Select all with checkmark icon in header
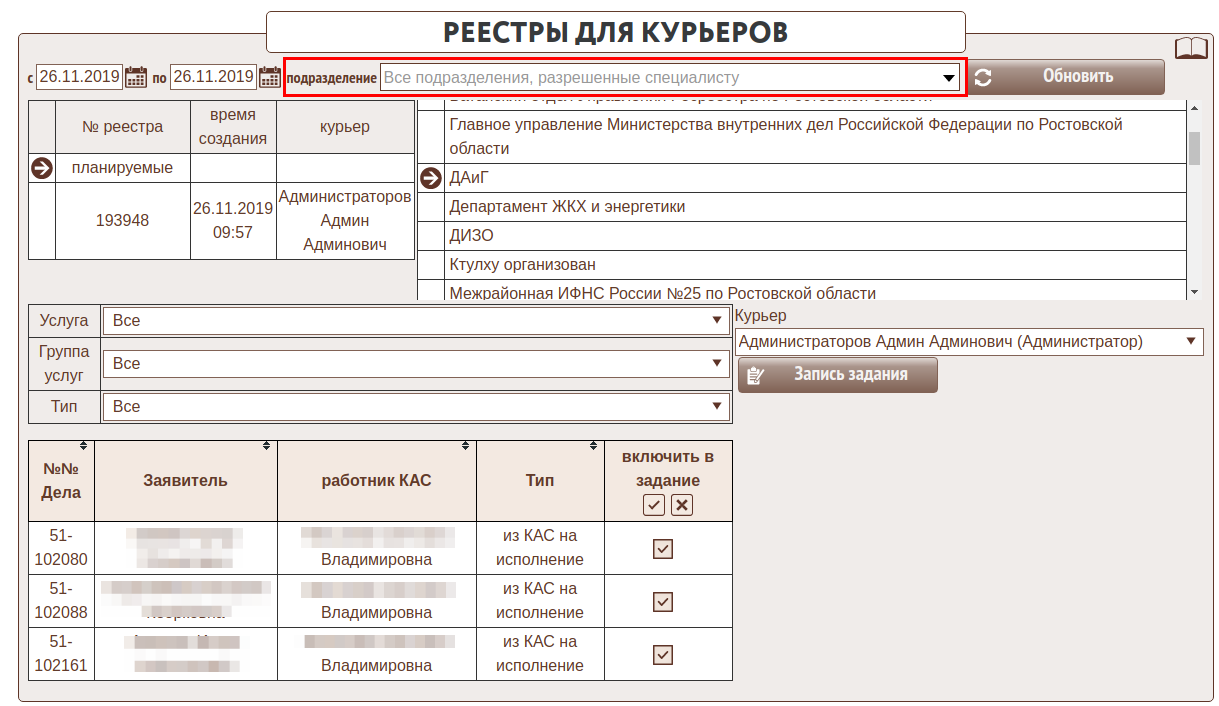Viewport: 1219px width, 706px height. [654, 505]
